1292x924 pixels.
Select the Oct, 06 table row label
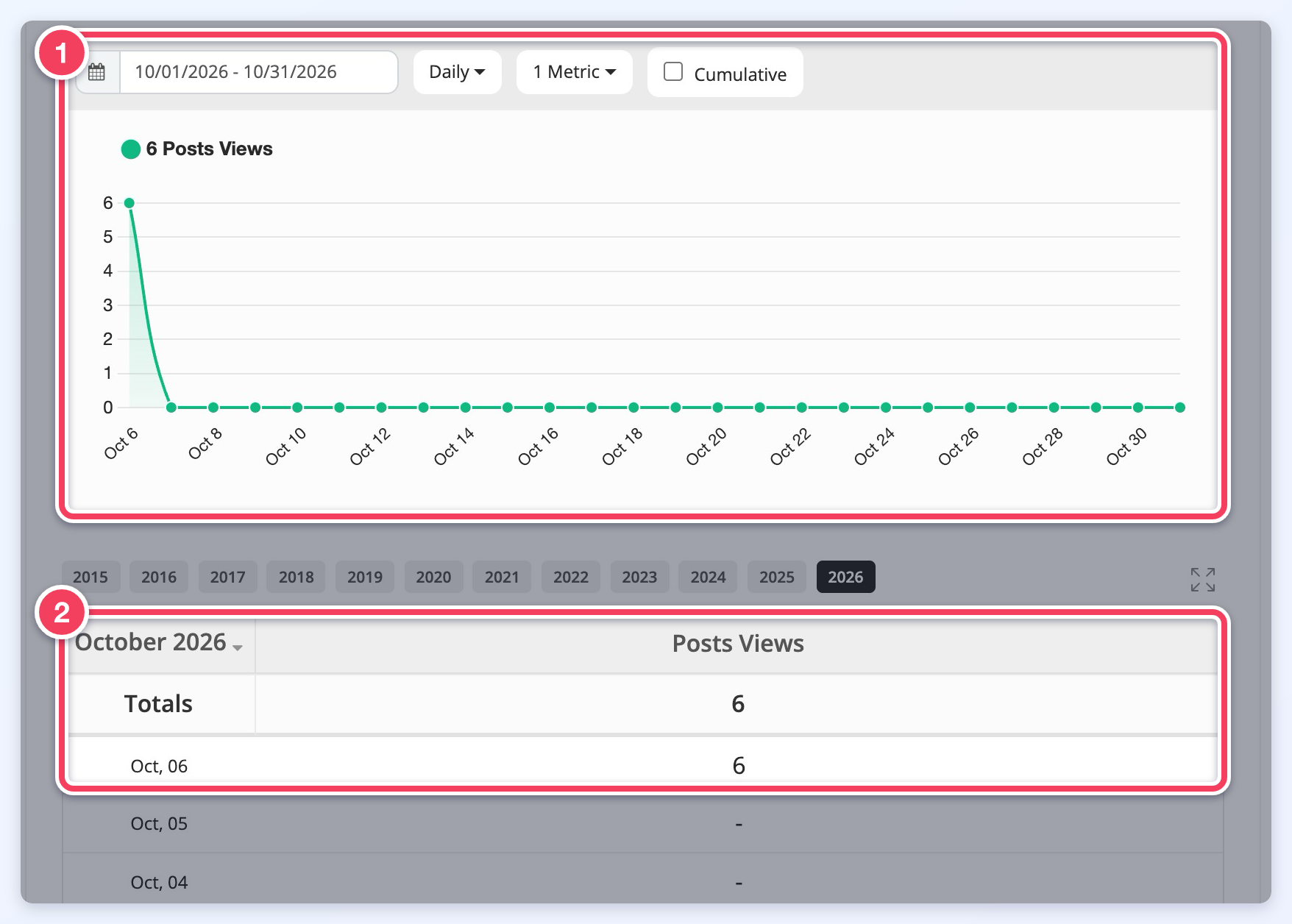tap(159, 767)
